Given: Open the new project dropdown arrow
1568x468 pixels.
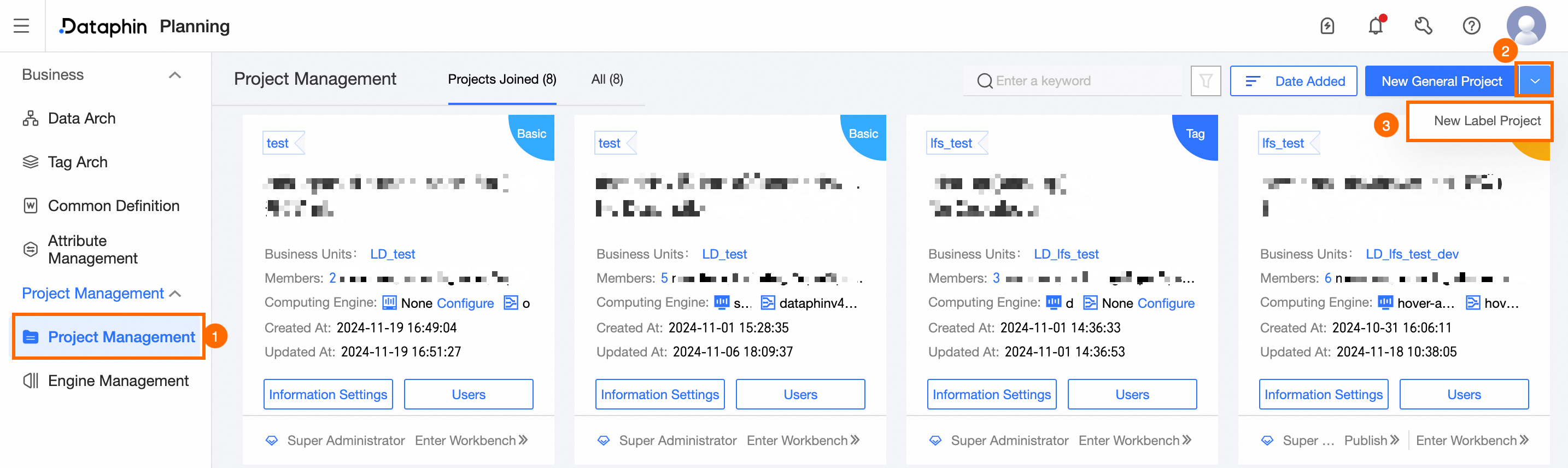Looking at the screenshot, I should click(1535, 81).
